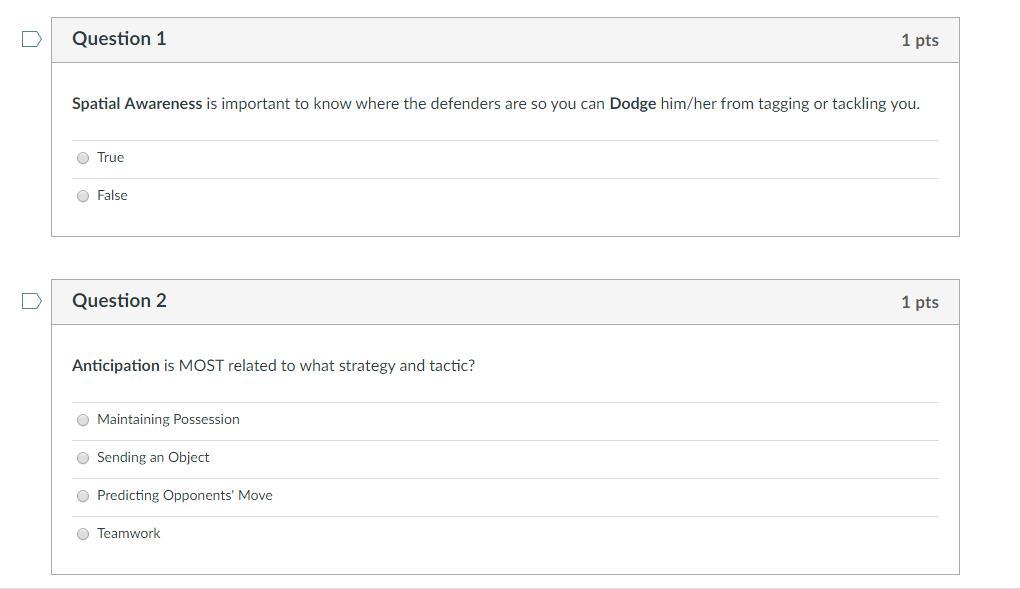This screenshot has width=1020, height=589.
Task: Click the "Teamwork" answer label text
Action: click(x=128, y=533)
